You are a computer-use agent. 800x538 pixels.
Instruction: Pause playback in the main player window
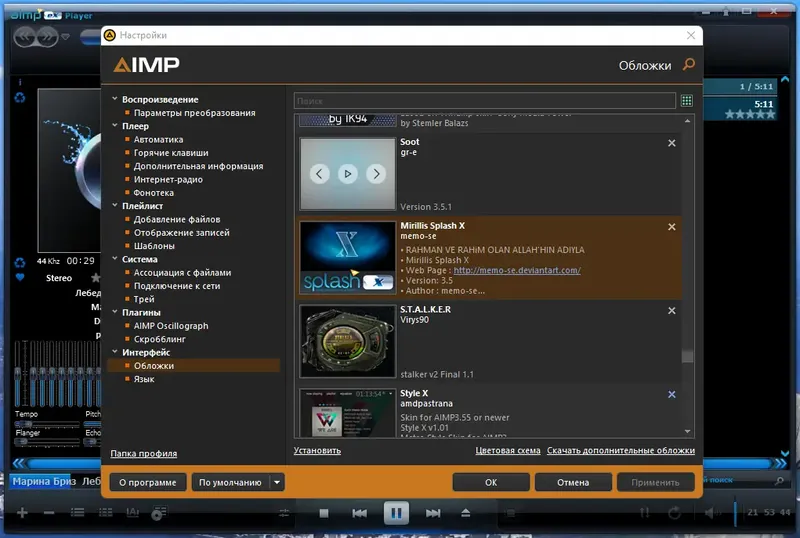(396, 512)
